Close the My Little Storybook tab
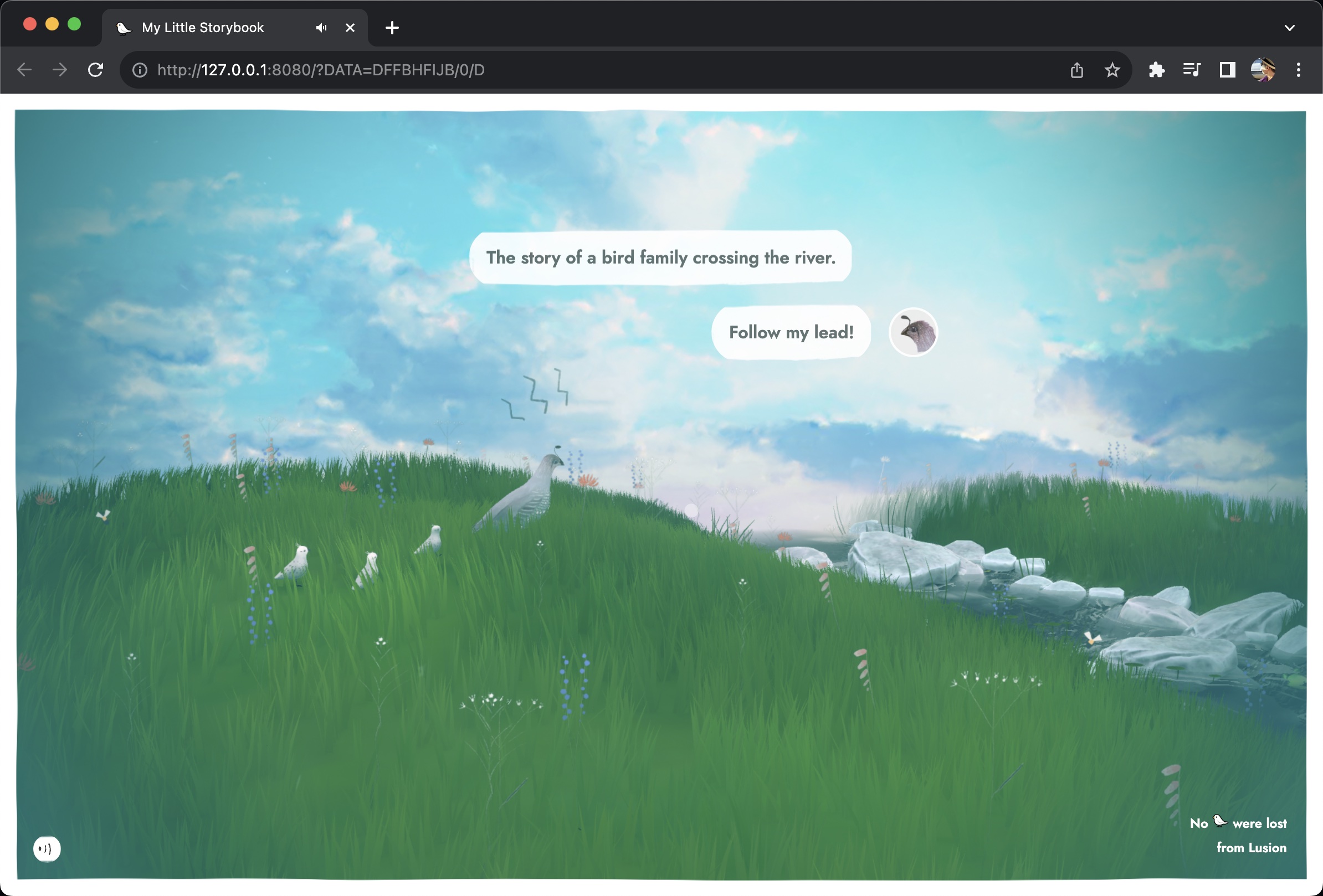Viewport: 1323px width, 896px height. [x=350, y=27]
